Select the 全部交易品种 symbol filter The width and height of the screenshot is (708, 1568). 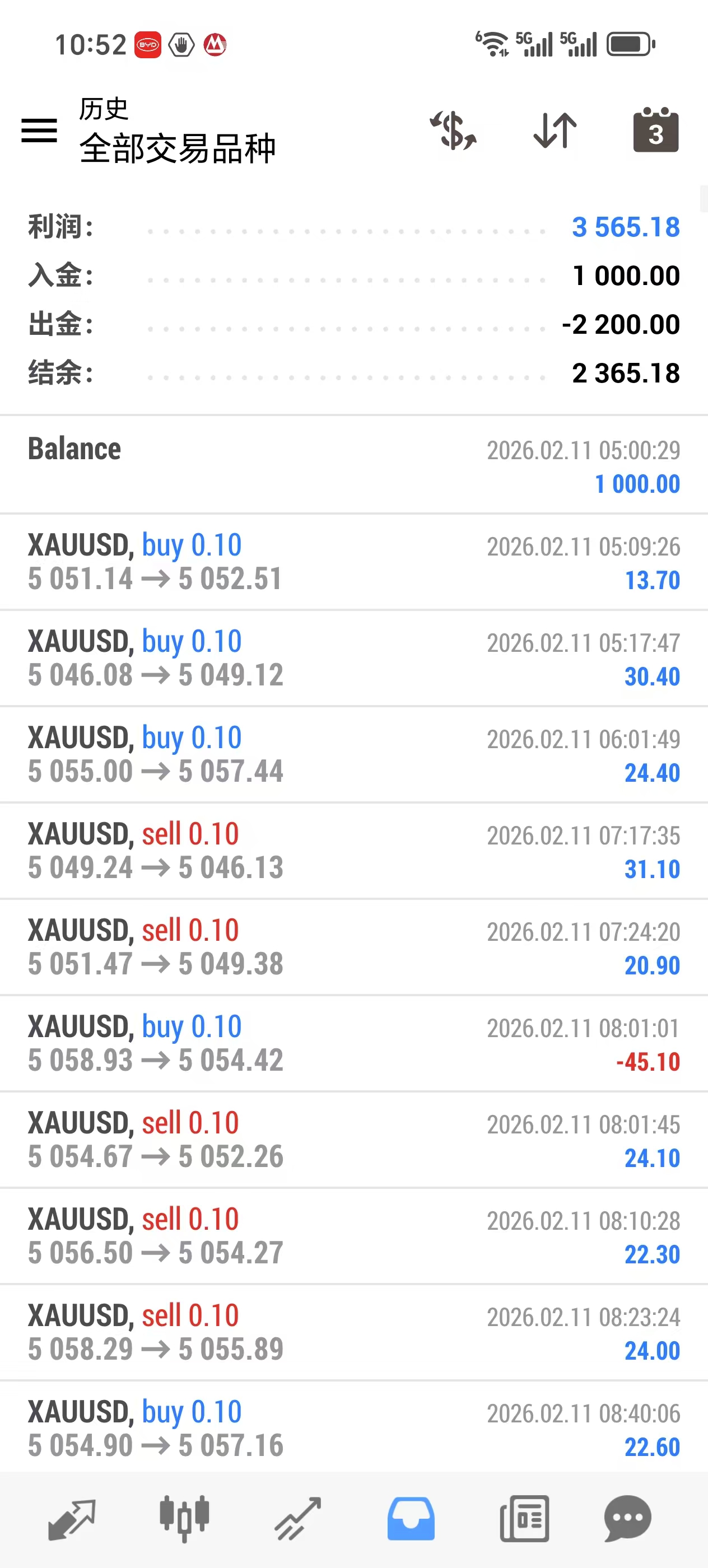click(177, 147)
